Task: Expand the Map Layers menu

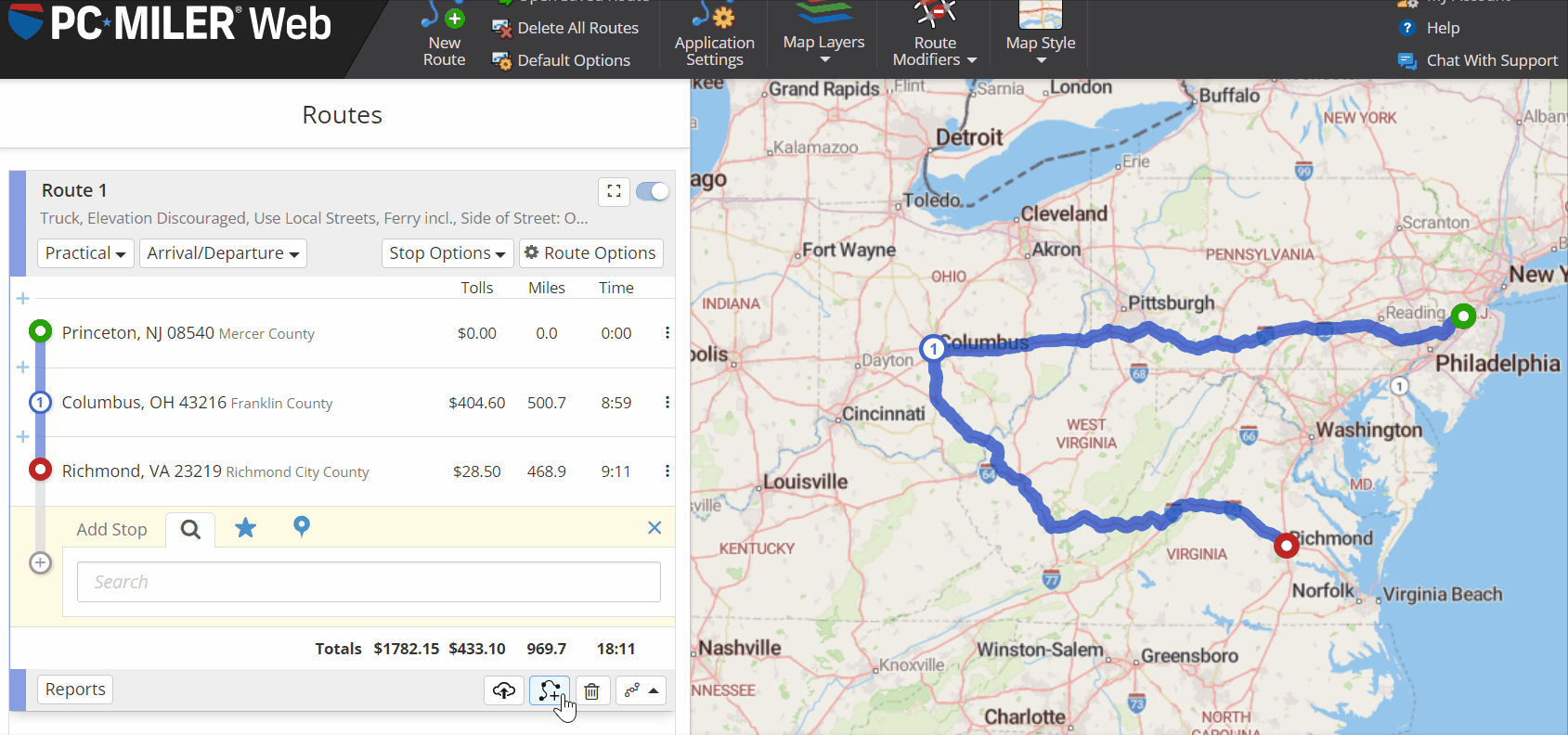Action: 823,35
